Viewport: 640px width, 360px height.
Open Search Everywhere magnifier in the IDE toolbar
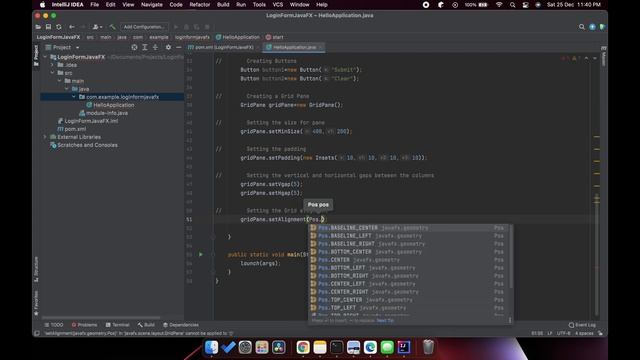coord(582,27)
